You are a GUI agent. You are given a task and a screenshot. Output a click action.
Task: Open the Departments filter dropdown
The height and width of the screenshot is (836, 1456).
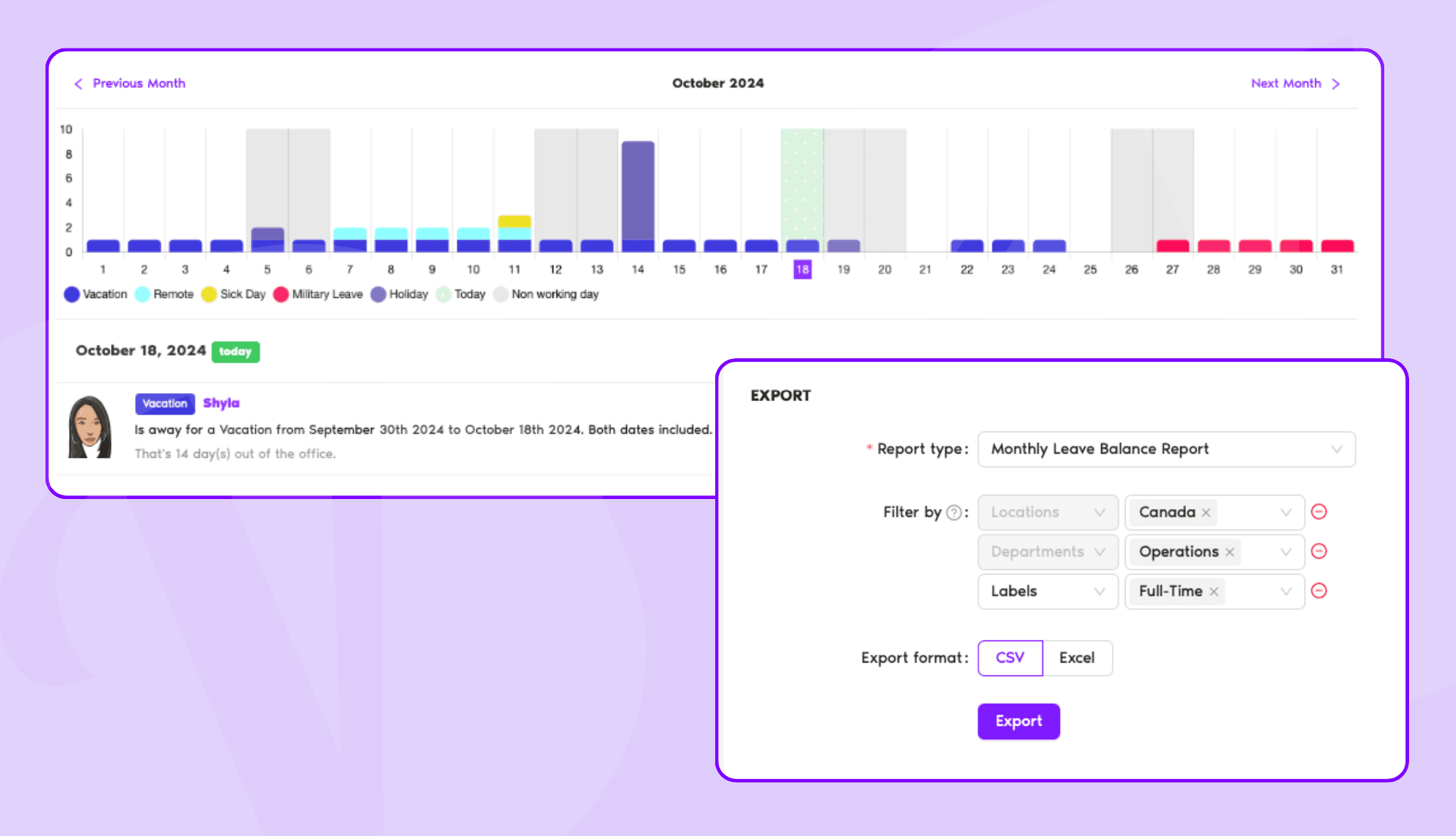point(1048,552)
